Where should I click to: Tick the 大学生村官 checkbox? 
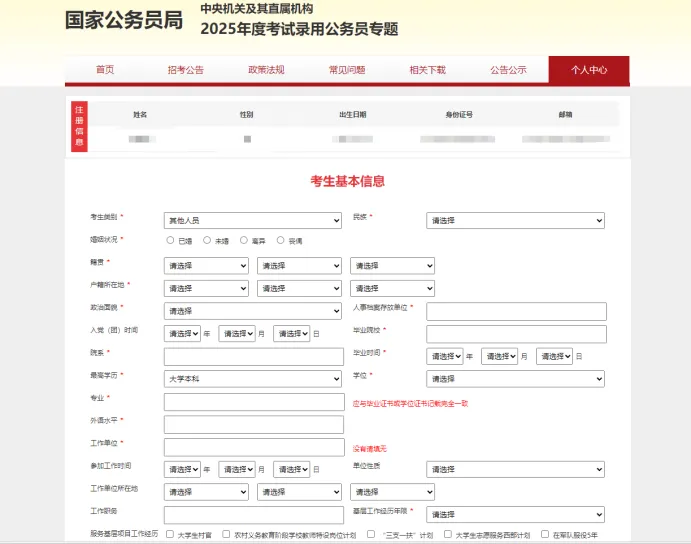click(x=170, y=534)
